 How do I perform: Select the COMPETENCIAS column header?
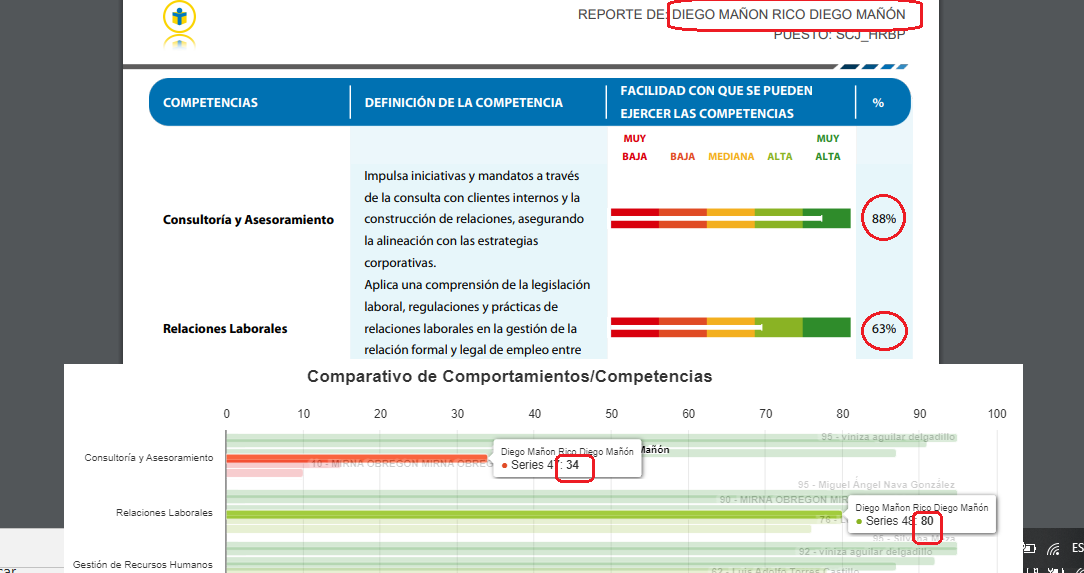pos(210,103)
